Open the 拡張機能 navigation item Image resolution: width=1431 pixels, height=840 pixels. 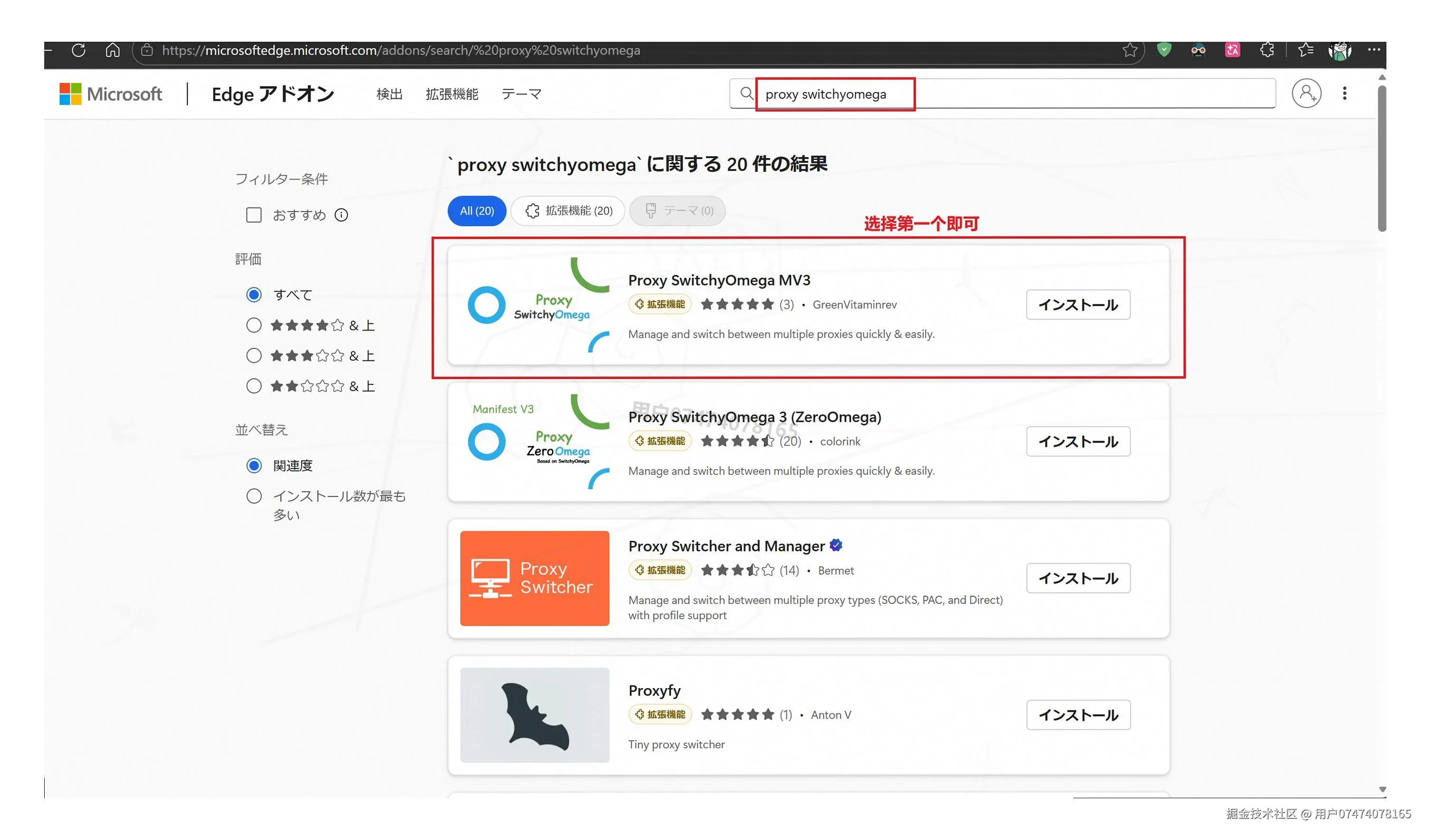click(x=452, y=94)
